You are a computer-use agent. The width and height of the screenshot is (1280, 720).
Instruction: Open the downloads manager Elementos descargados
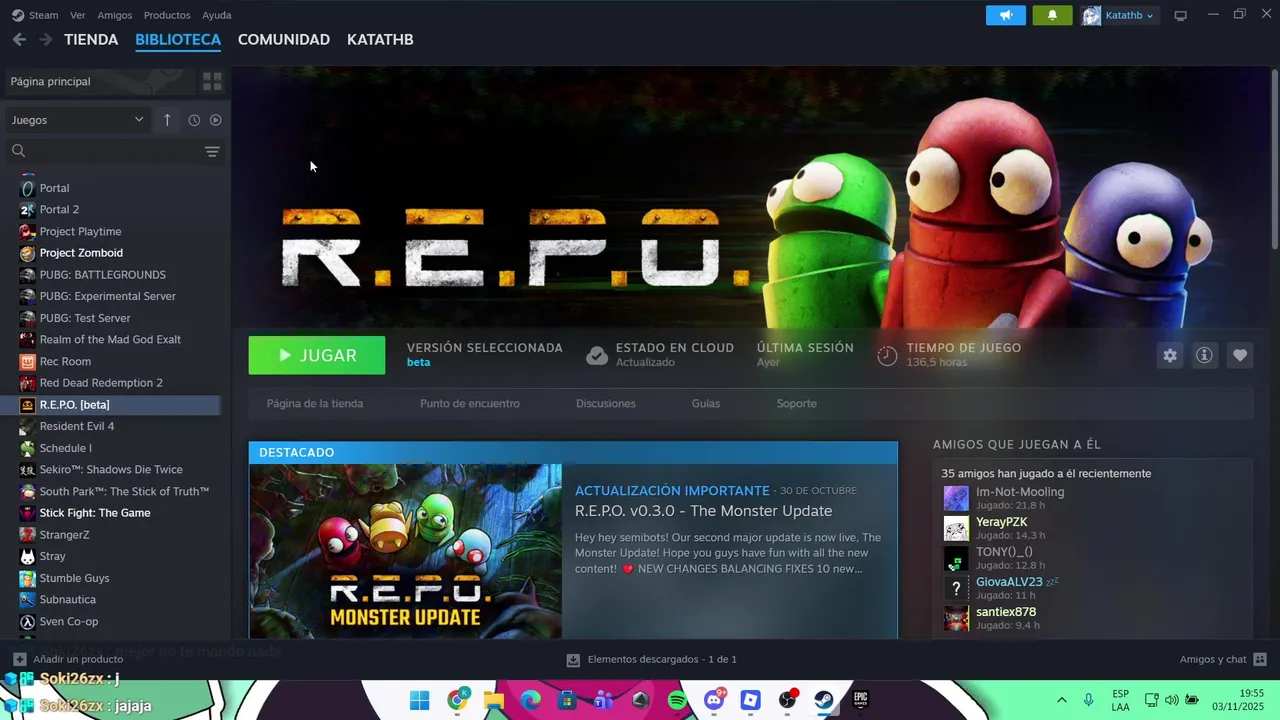tap(651, 659)
